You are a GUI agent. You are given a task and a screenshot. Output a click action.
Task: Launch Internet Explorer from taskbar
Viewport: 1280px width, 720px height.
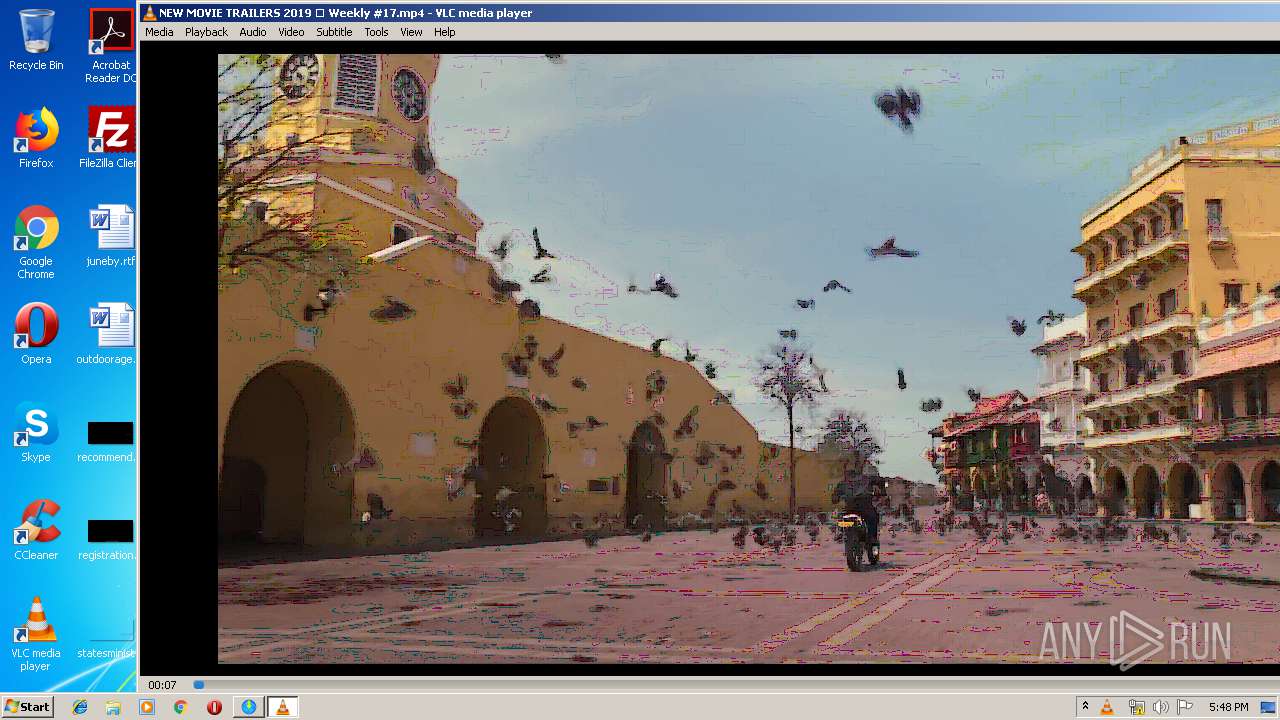pyautogui.click(x=80, y=707)
